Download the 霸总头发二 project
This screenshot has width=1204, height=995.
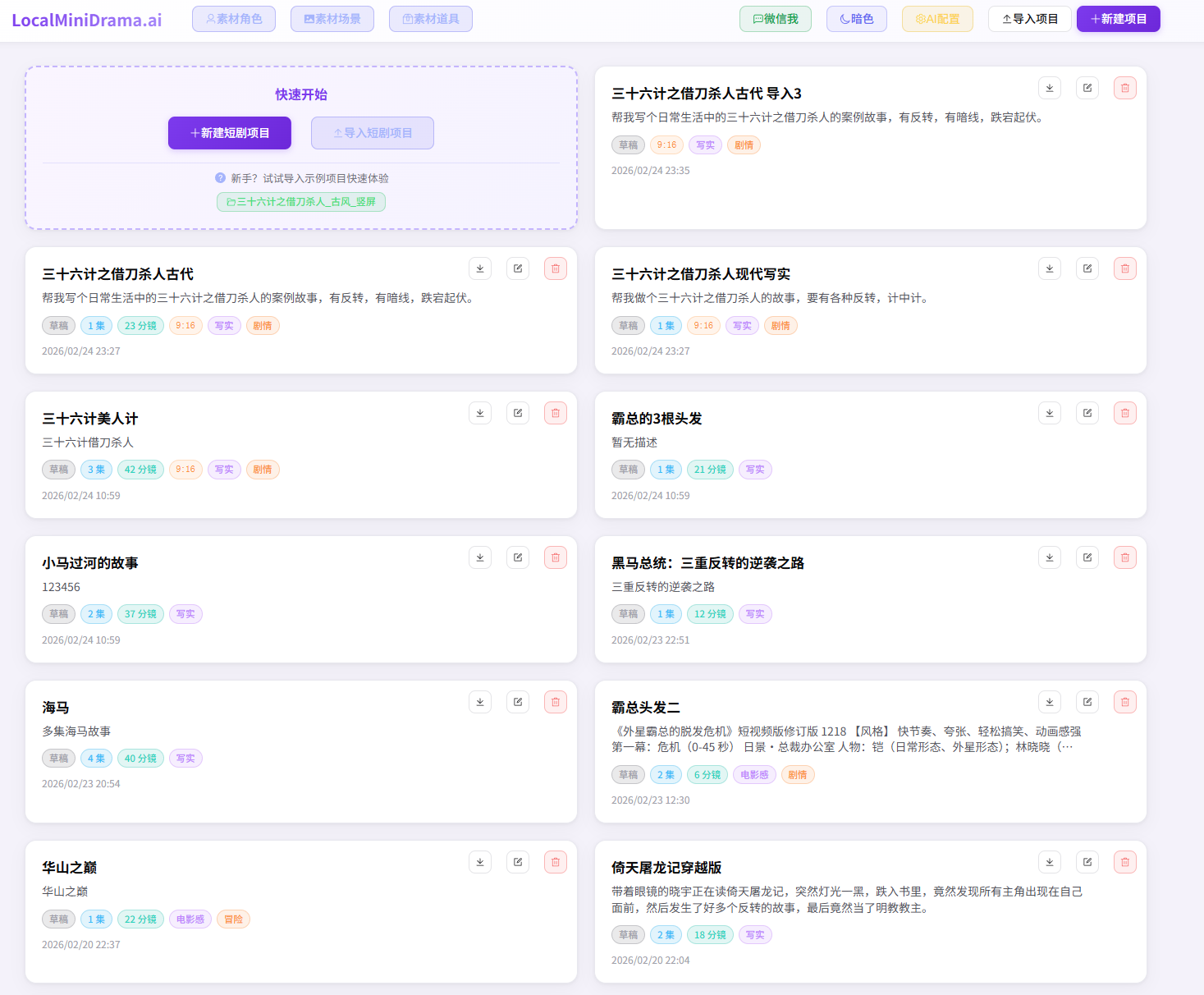pos(1050,702)
